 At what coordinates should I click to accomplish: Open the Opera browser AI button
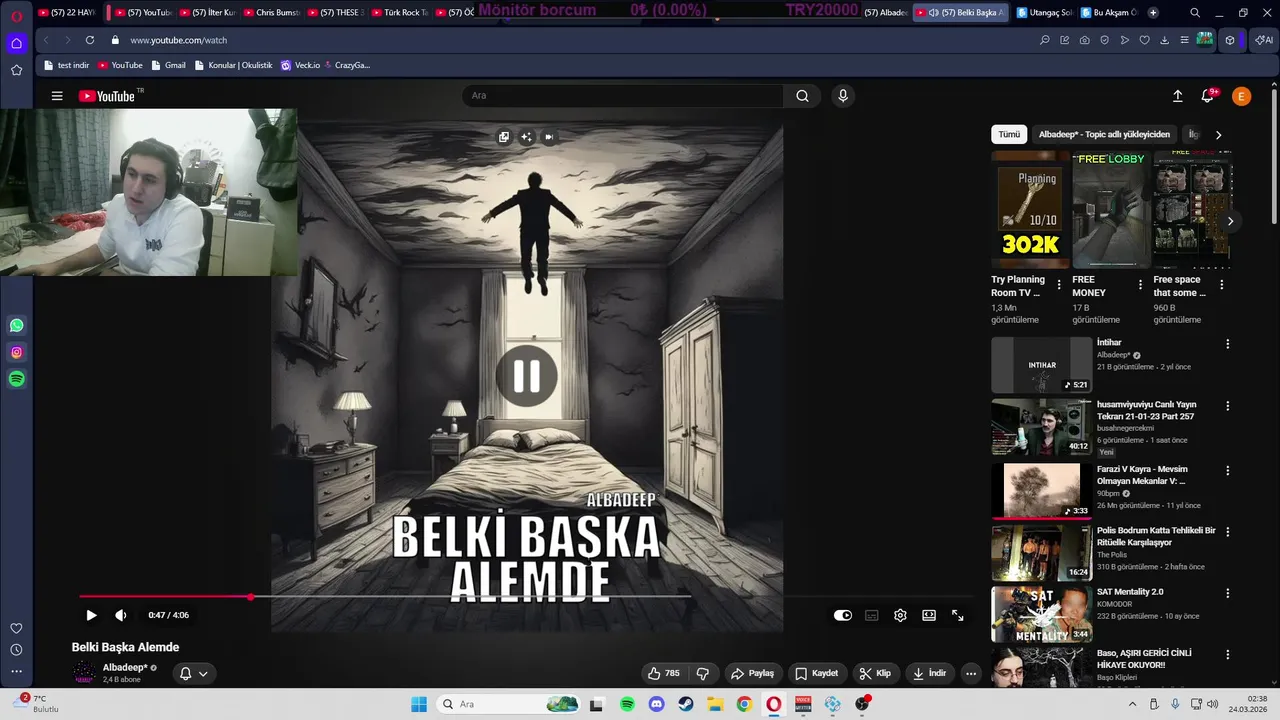pos(1264,40)
